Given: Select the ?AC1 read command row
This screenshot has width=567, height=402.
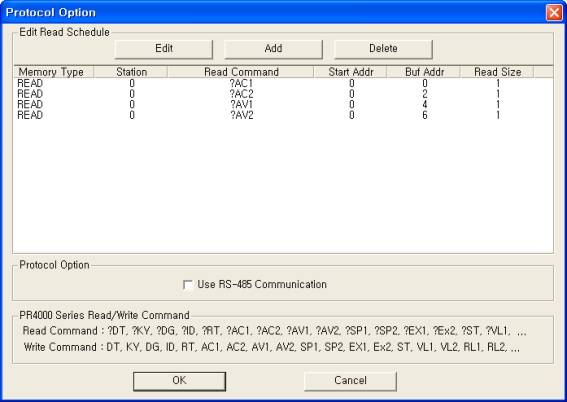Looking at the screenshot, I should 283,84.
